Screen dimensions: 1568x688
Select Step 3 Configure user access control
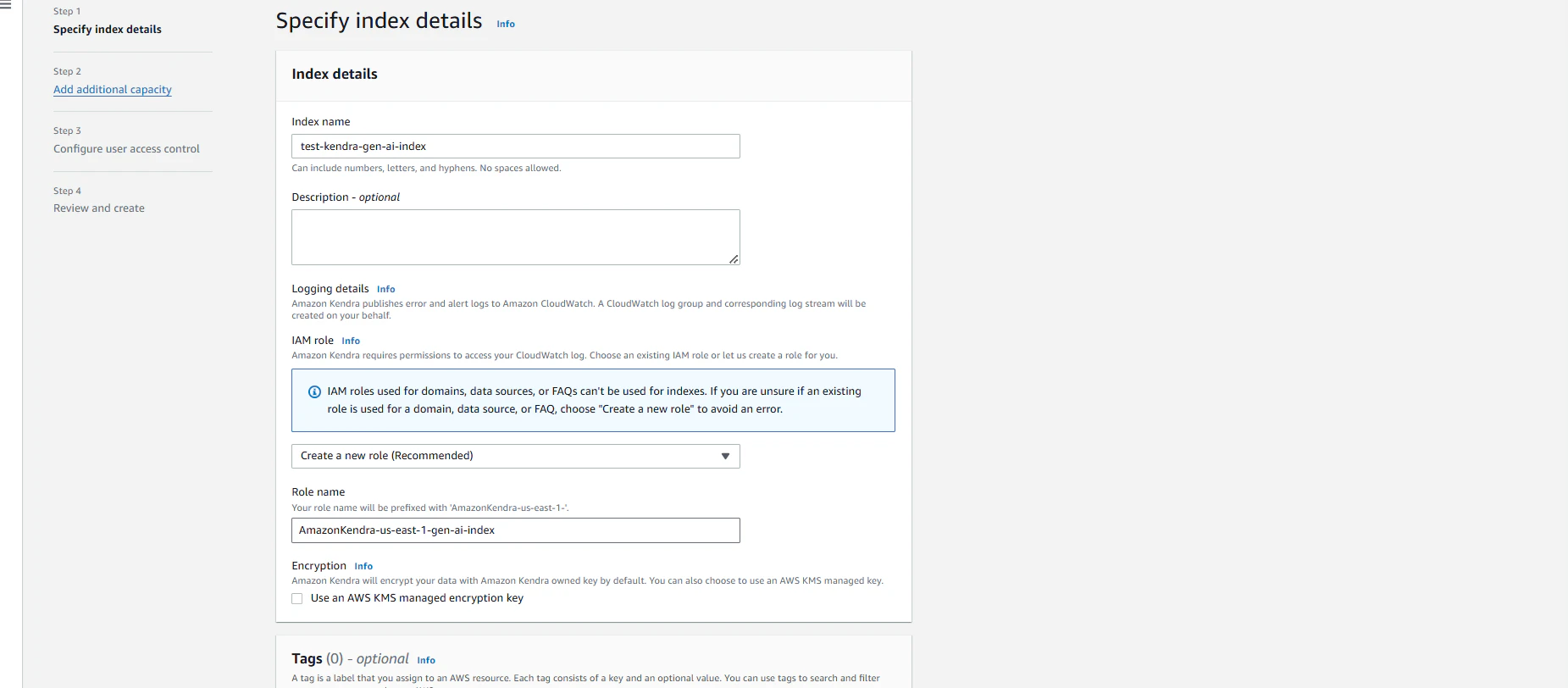[126, 148]
